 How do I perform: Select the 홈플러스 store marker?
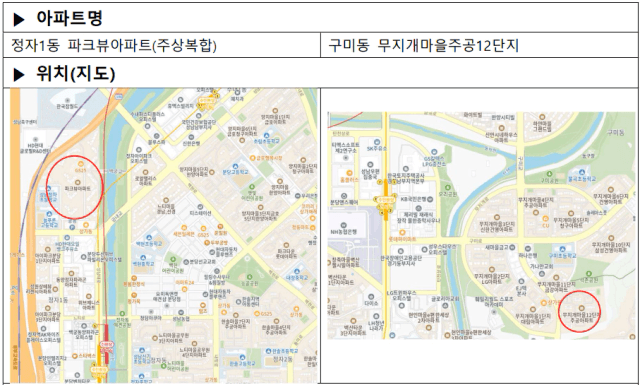[349, 173]
